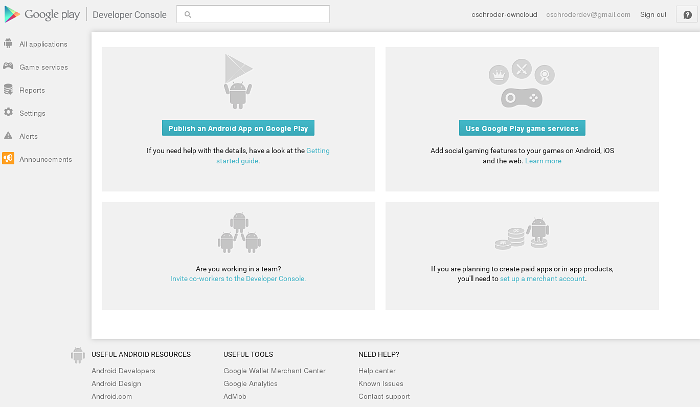Click set up a merchant account link
Image resolution: width=700 pixels, height=407 pixels.
click(x=545, y=278)
